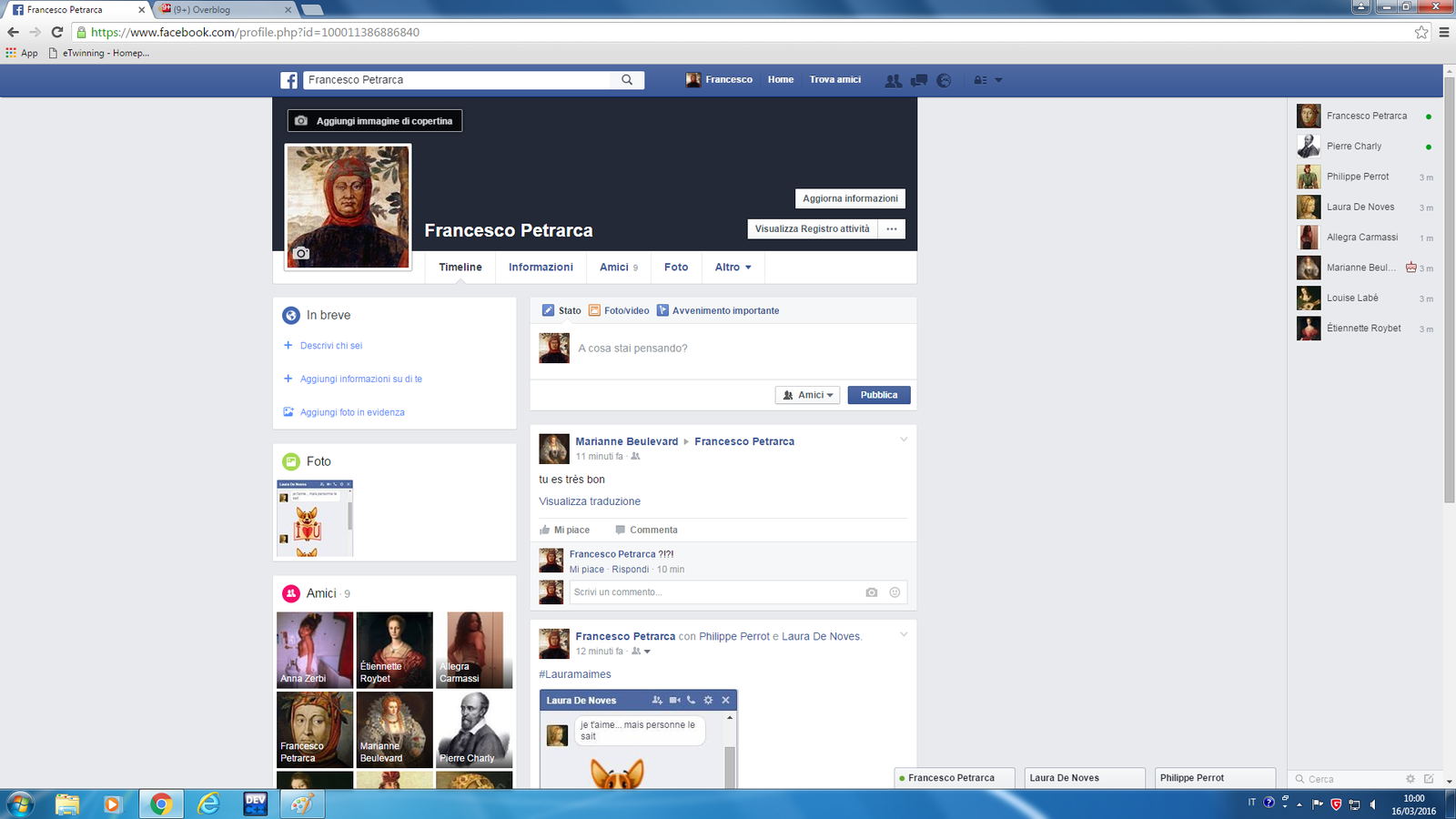
Task: Click Descrivi chi sei link
Action: (331, 346)
